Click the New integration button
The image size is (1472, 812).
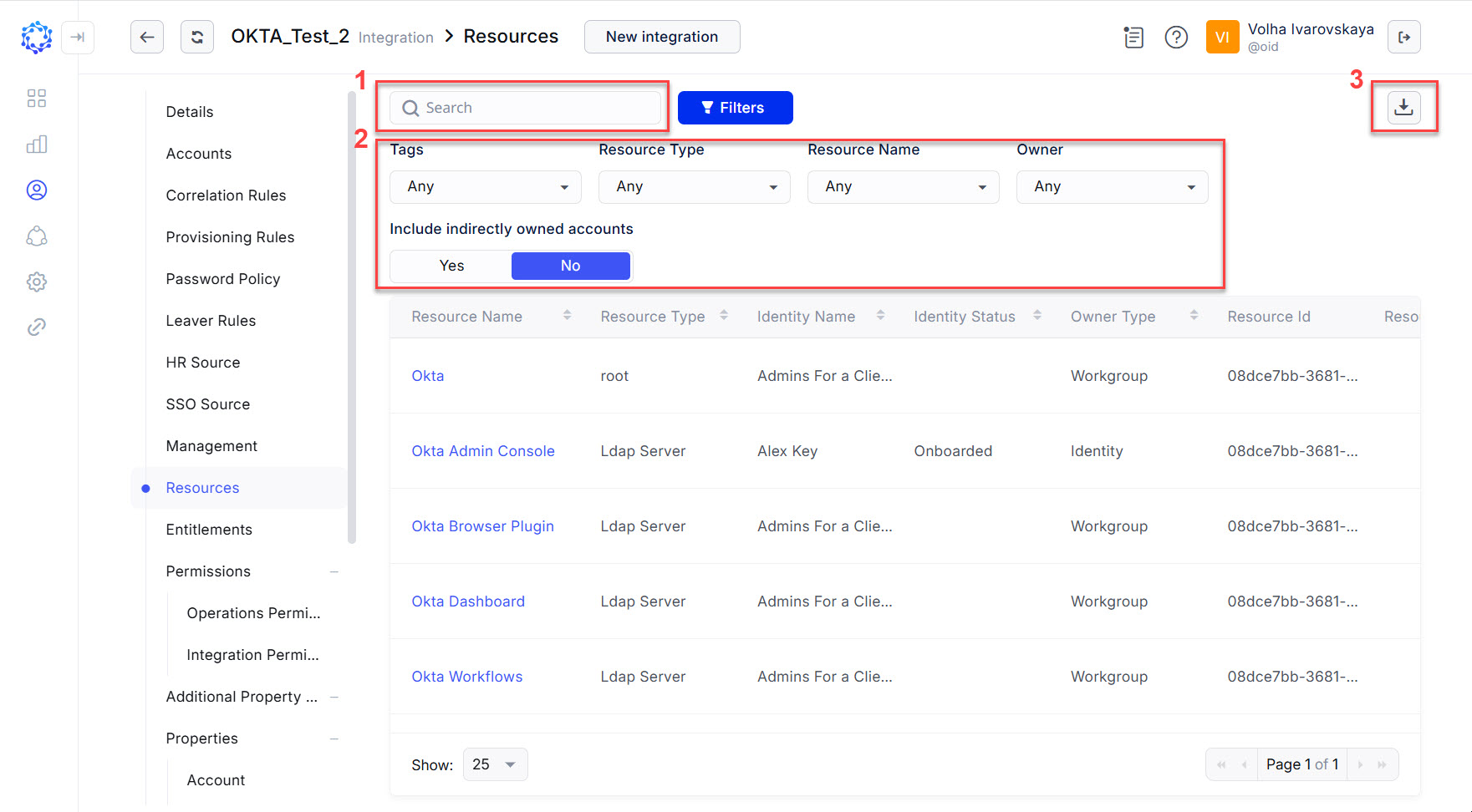tap(661, 37)
